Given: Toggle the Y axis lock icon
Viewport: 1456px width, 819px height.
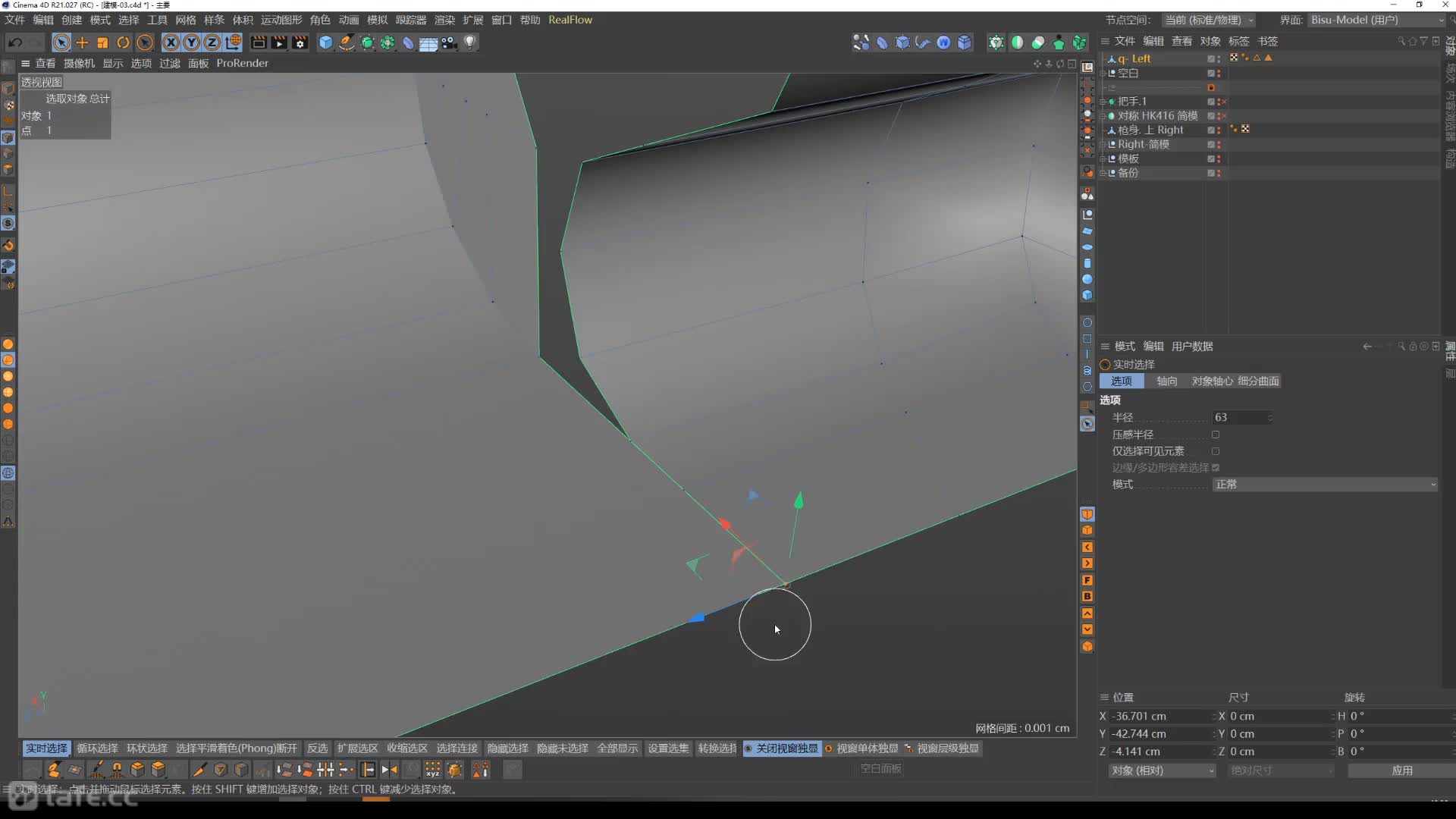Looking at the screenshot, I should click(192, 42).
